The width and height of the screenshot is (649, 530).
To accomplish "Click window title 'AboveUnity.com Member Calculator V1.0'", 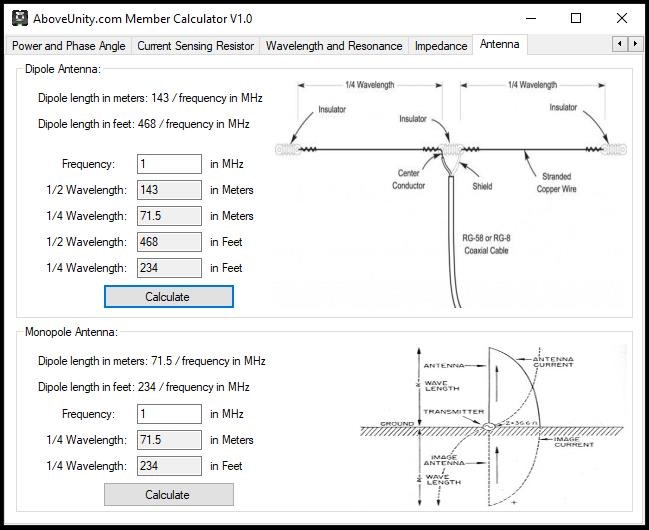I will click(x=143, y=19).
